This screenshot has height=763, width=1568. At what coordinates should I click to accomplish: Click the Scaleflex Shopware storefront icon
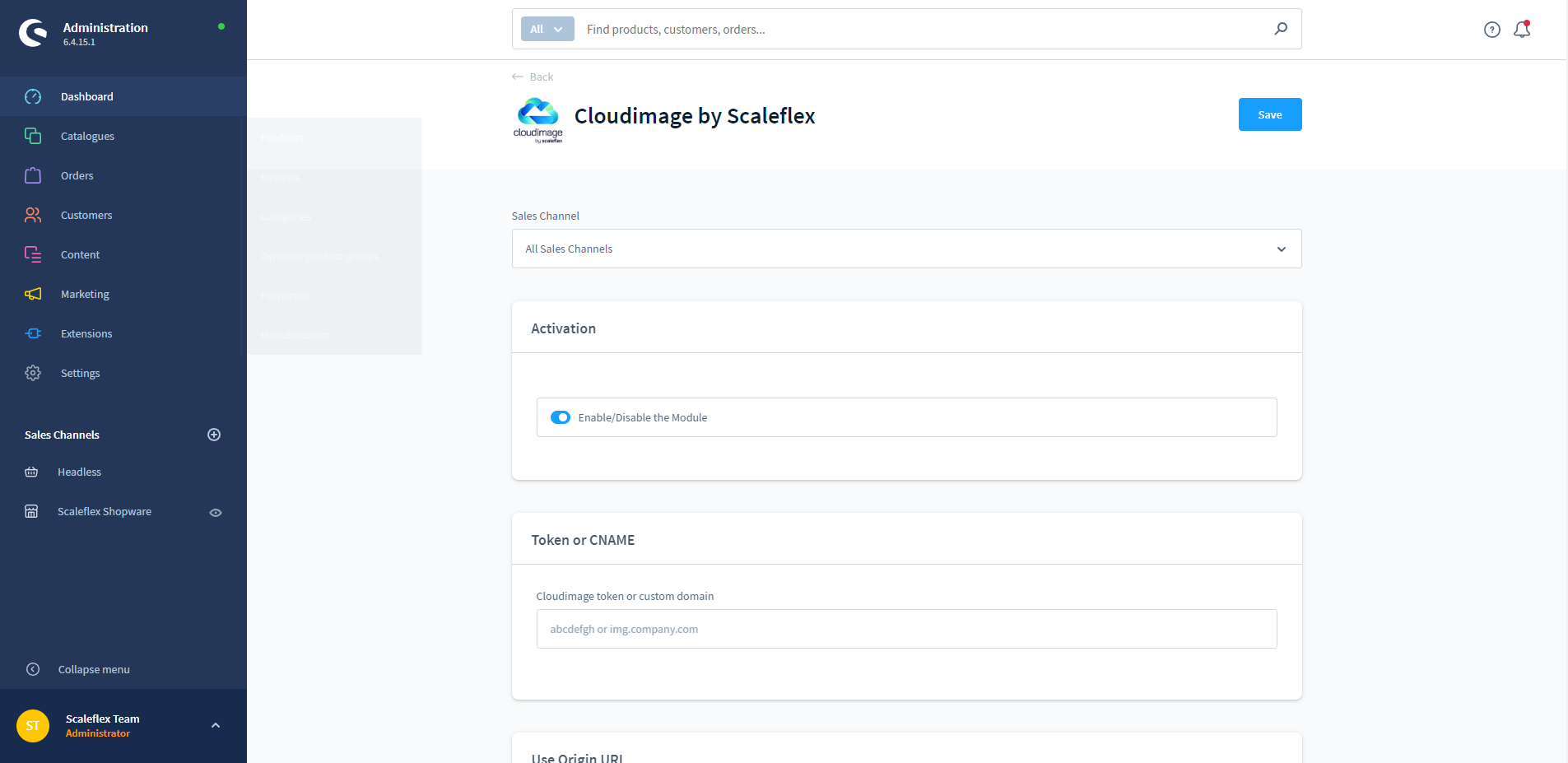(31, 511)
